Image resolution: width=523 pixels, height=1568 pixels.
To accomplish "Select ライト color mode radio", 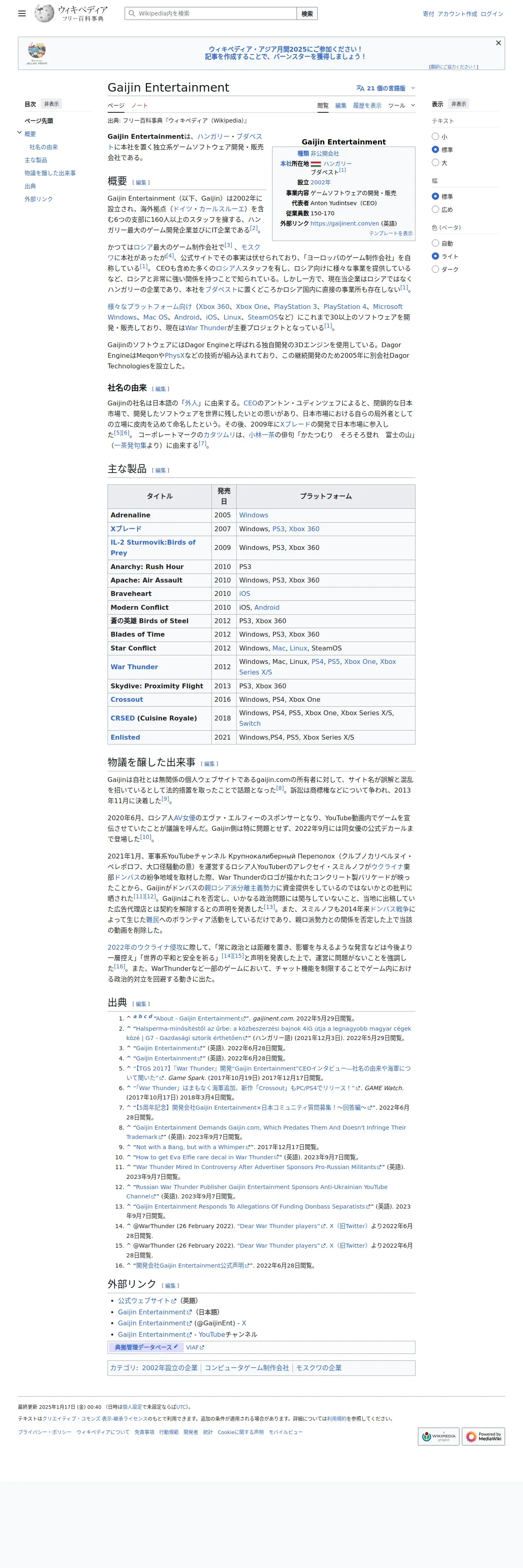I will 435,256.
